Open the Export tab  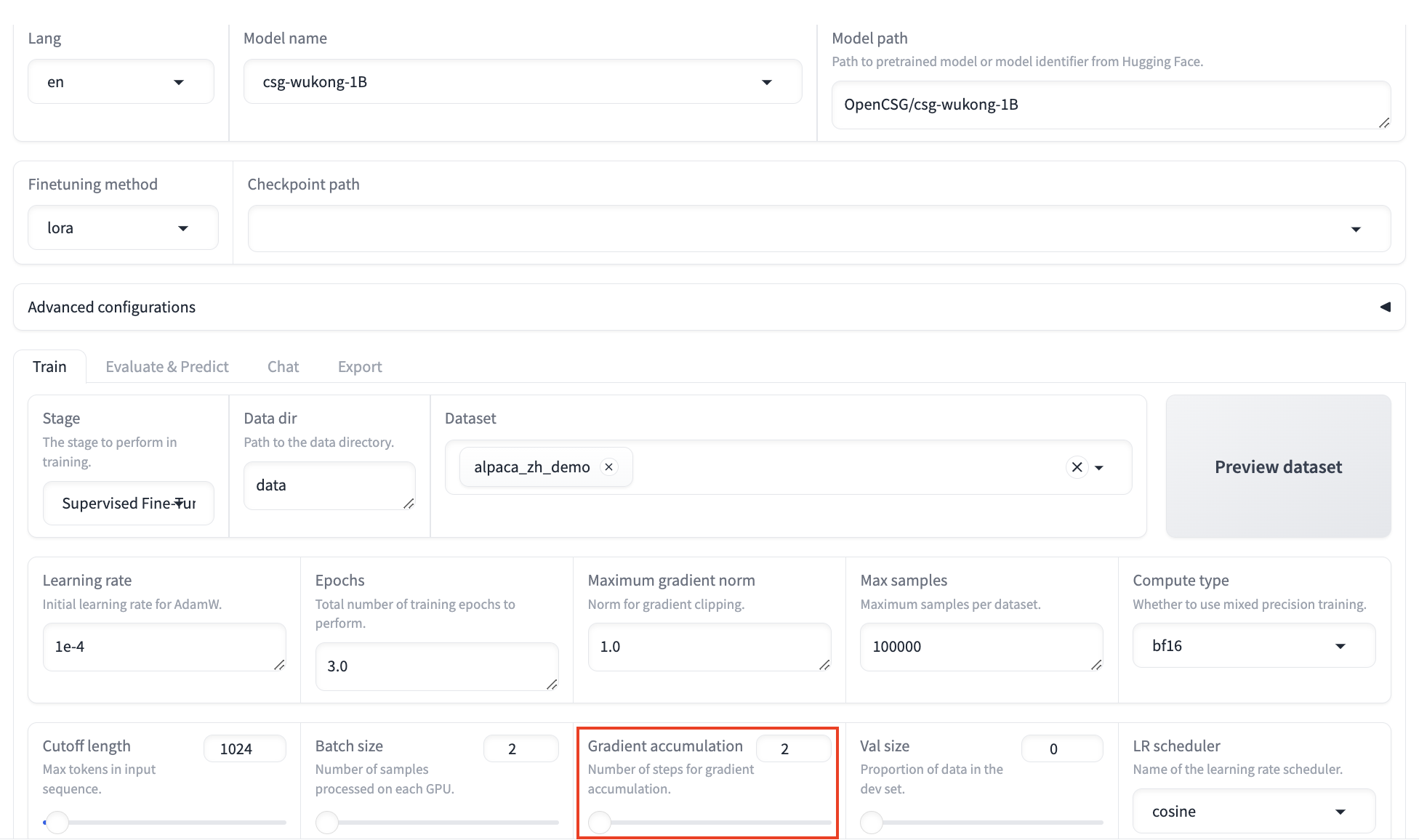click(360, 366)
